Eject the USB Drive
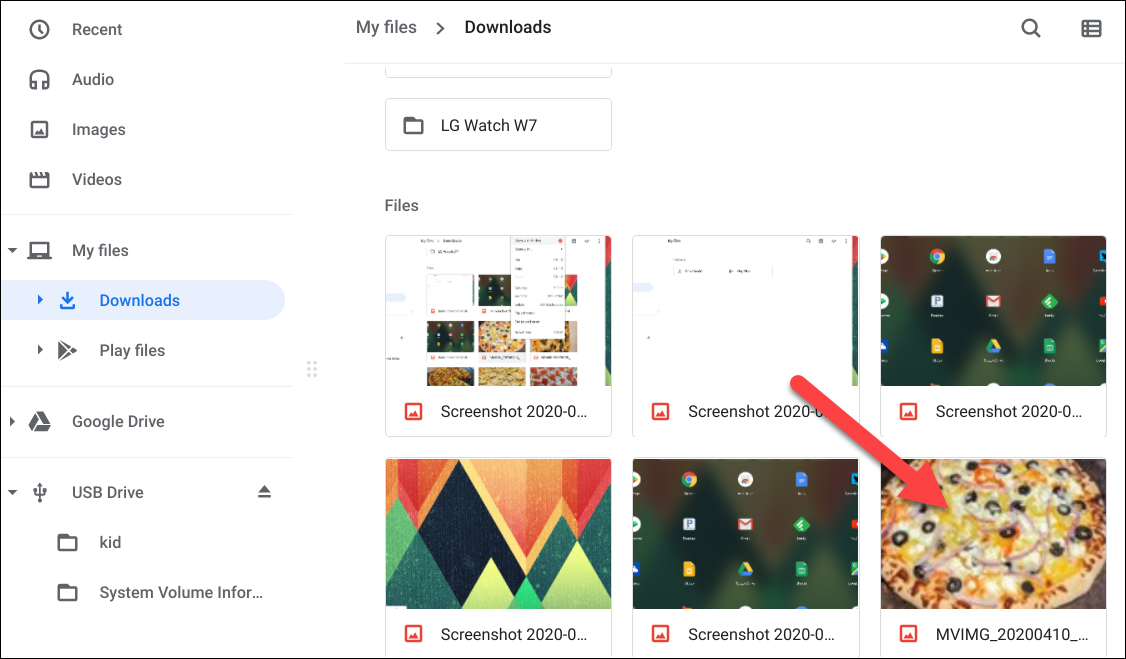 point(263,491)
